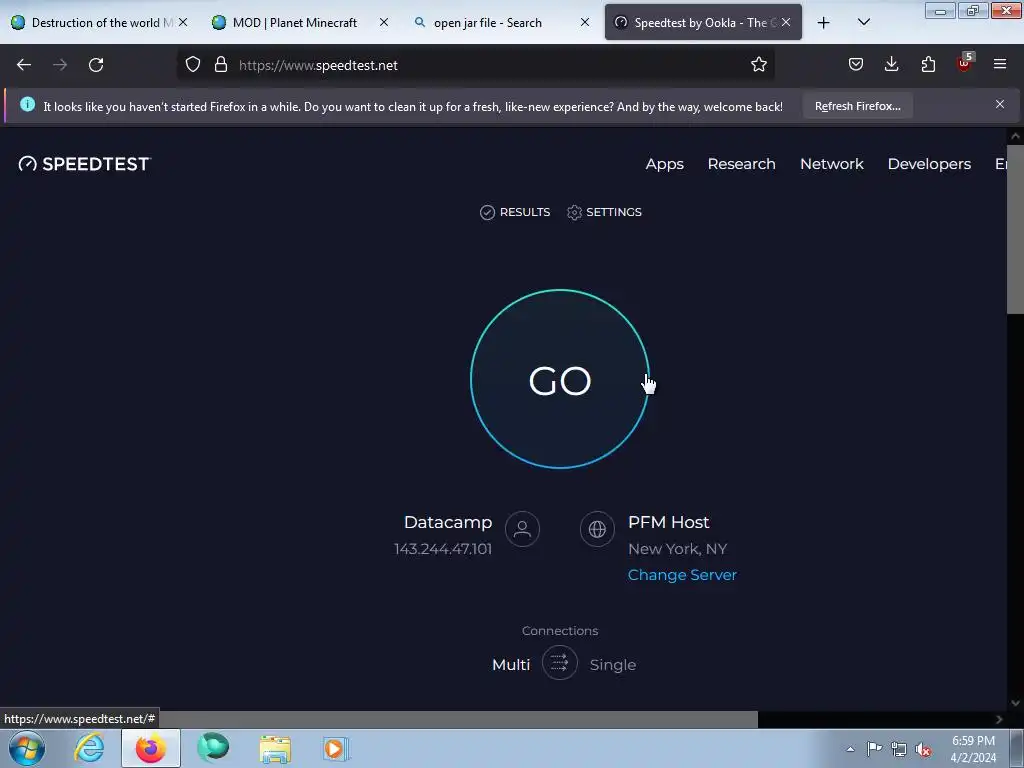
Task: Open the Downloads panel
Action: tap(891, 64)
